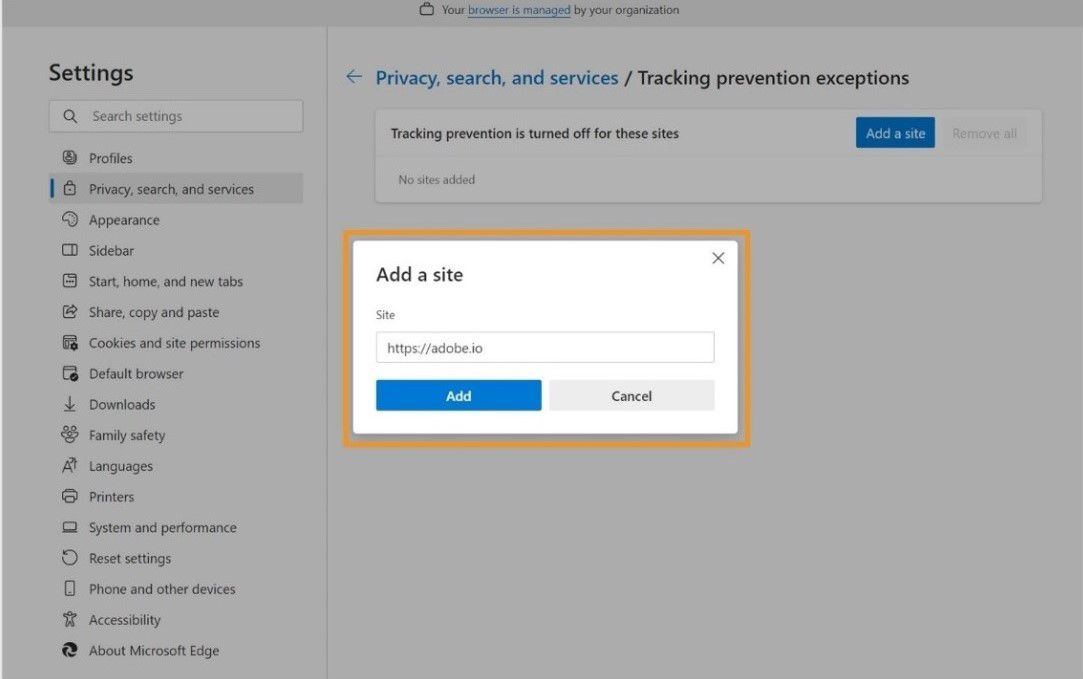Click the Reset settings icon

[x=69, y=558]
